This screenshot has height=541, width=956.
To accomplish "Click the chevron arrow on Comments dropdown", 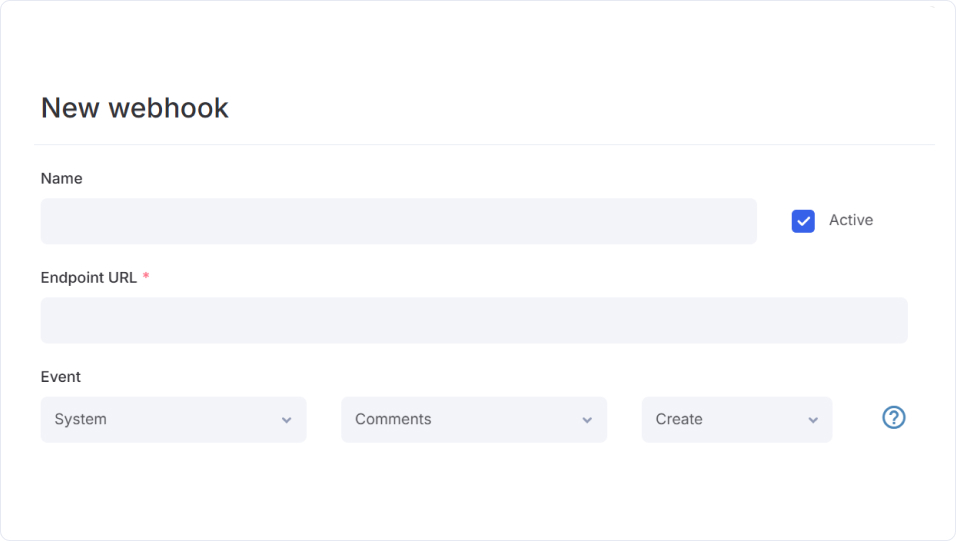I will 587,420.
